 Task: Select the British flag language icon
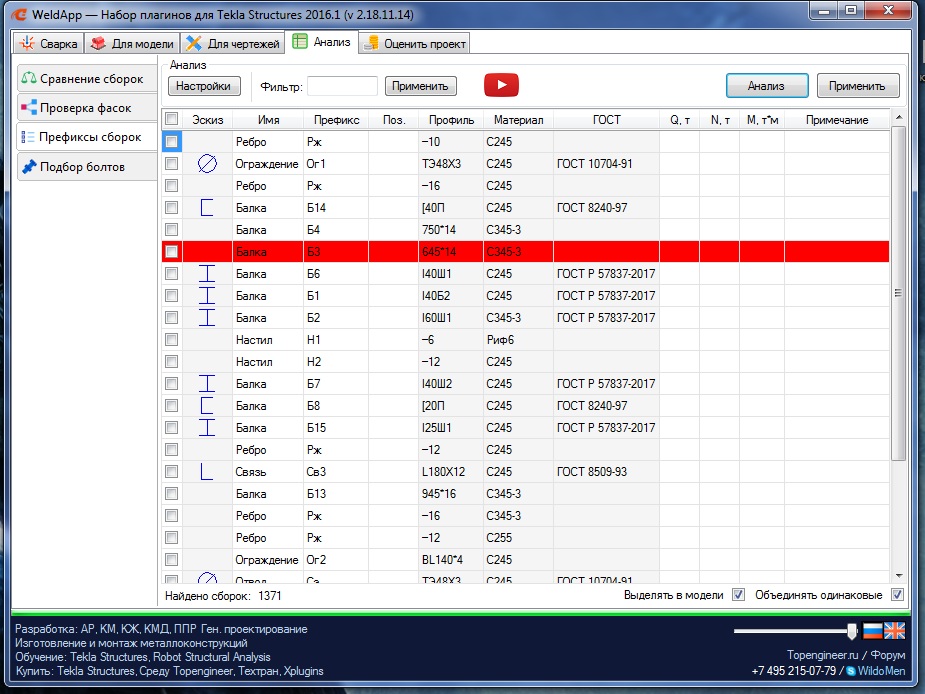[x=894, y=631]
